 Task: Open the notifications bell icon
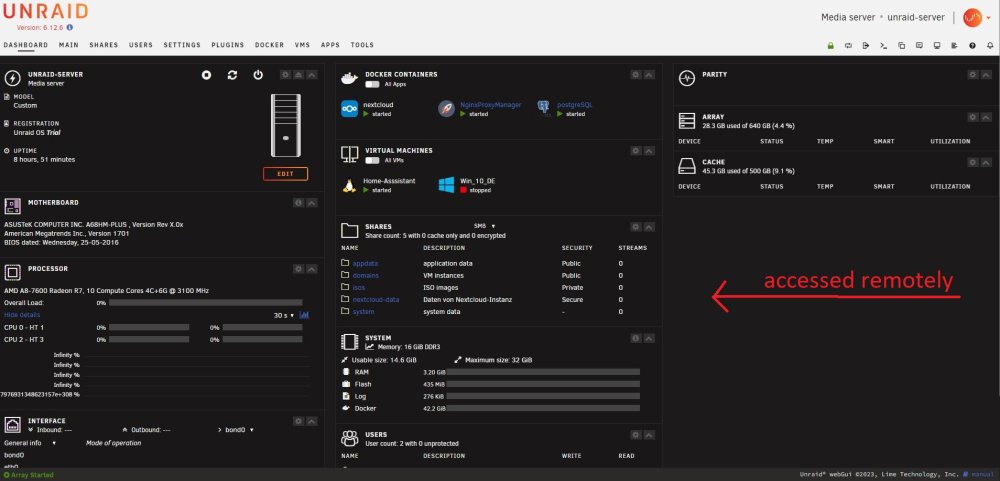990,45
